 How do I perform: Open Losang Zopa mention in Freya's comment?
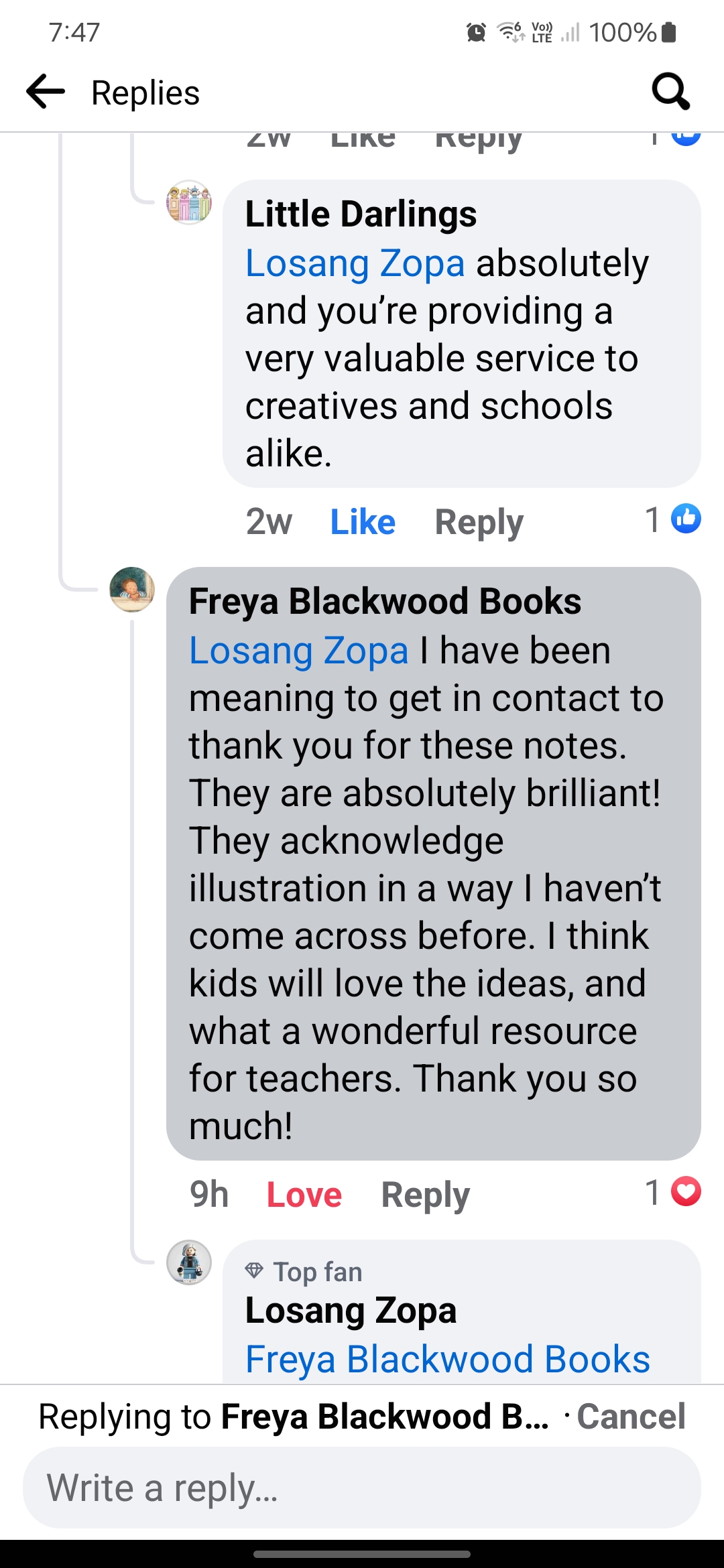pos(299,651)
